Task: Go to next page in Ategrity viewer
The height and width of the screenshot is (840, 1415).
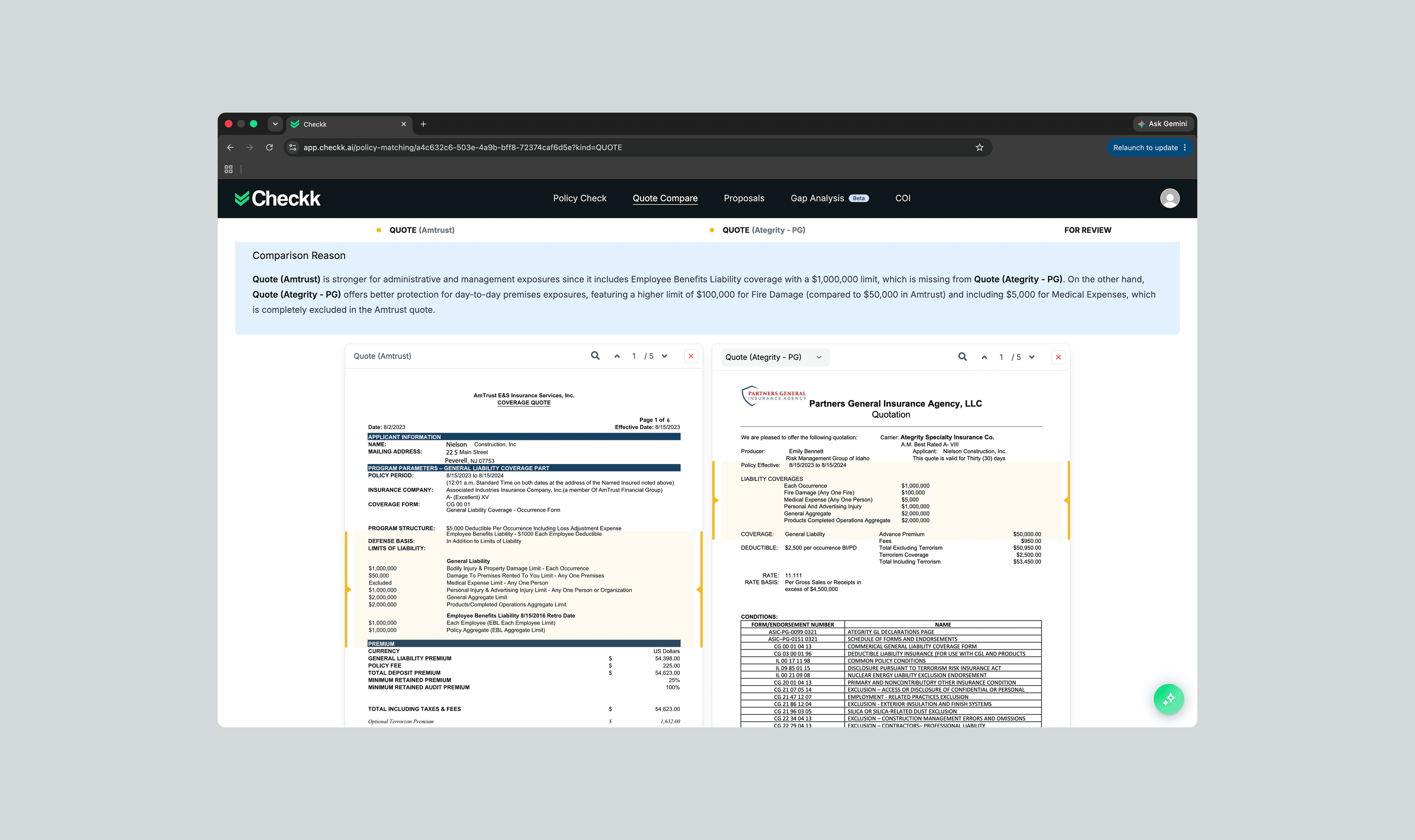Action: pos(1032,357)
